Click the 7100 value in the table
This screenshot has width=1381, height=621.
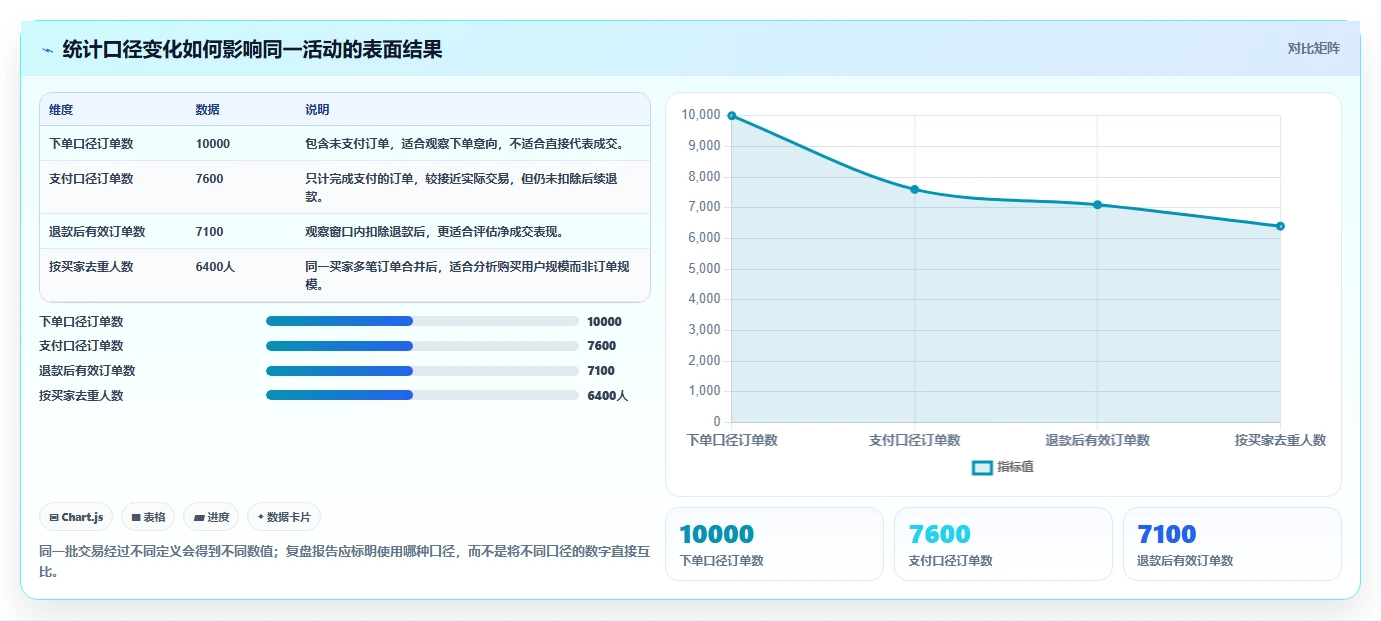(210, 232)
